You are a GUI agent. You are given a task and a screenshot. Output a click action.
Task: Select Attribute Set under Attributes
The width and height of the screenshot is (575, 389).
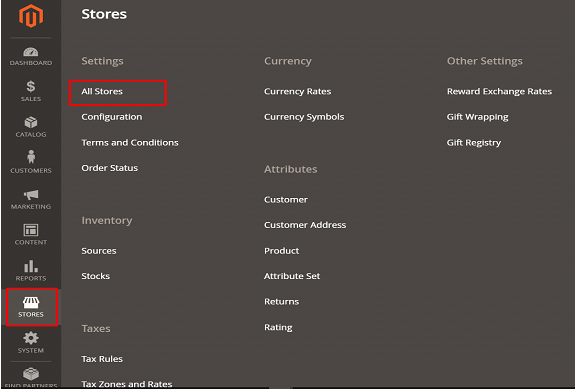(292, 276)
